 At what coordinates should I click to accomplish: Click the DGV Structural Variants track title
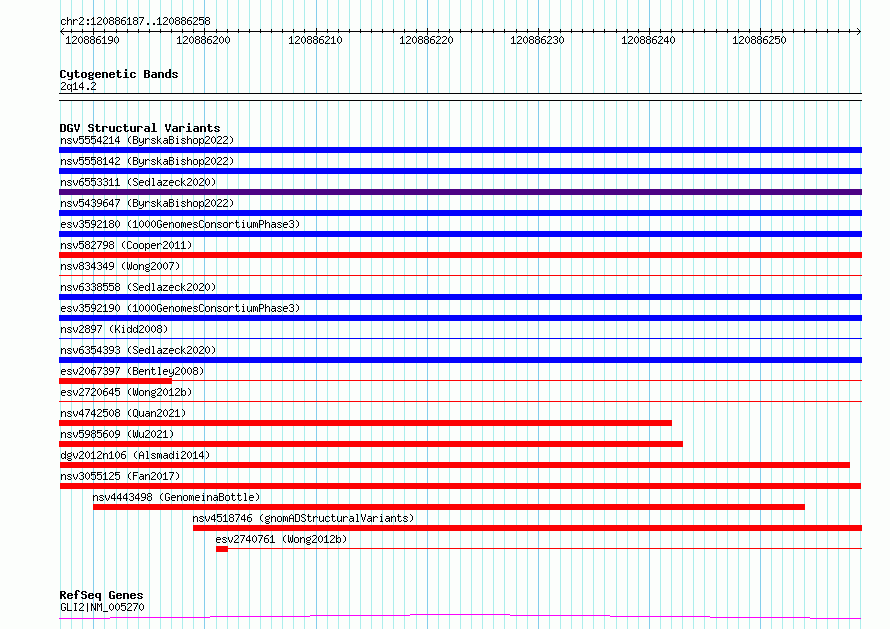(x=140, y=128)
